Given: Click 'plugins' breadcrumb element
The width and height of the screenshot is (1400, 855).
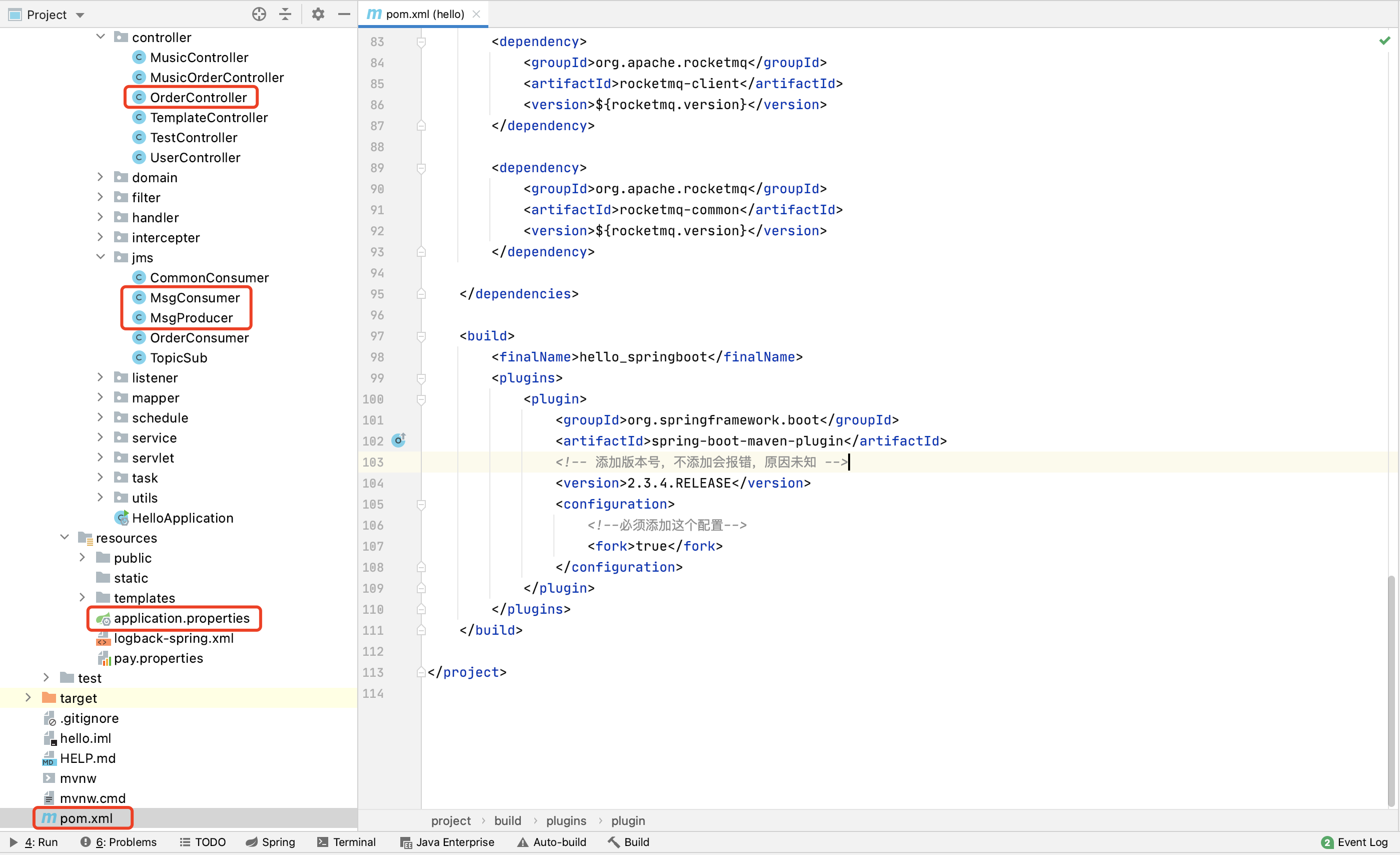Looking at the screenshot, I should tap(566, 820).
